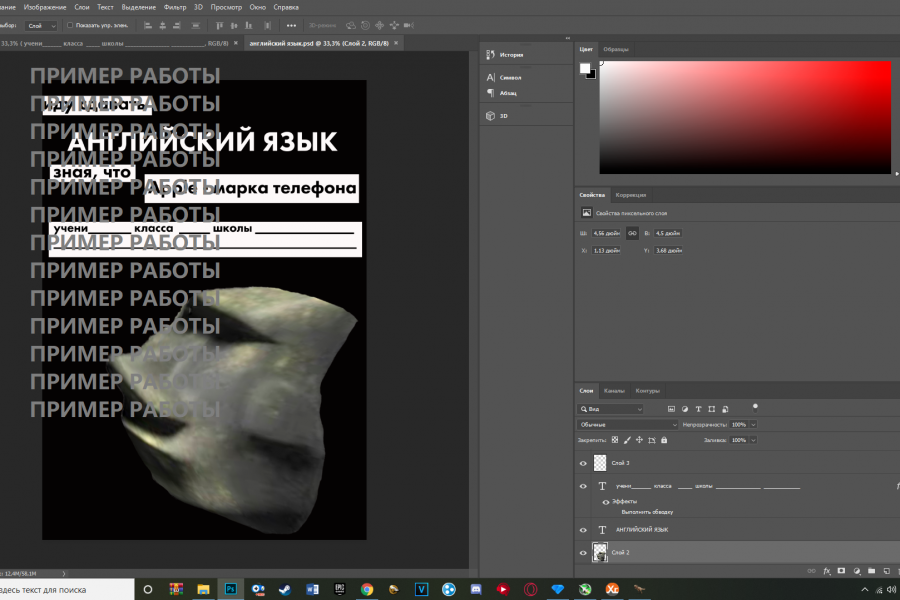Open Steam from the taskbar
This screenshot has width=900, height=600.
coord(284,589)
